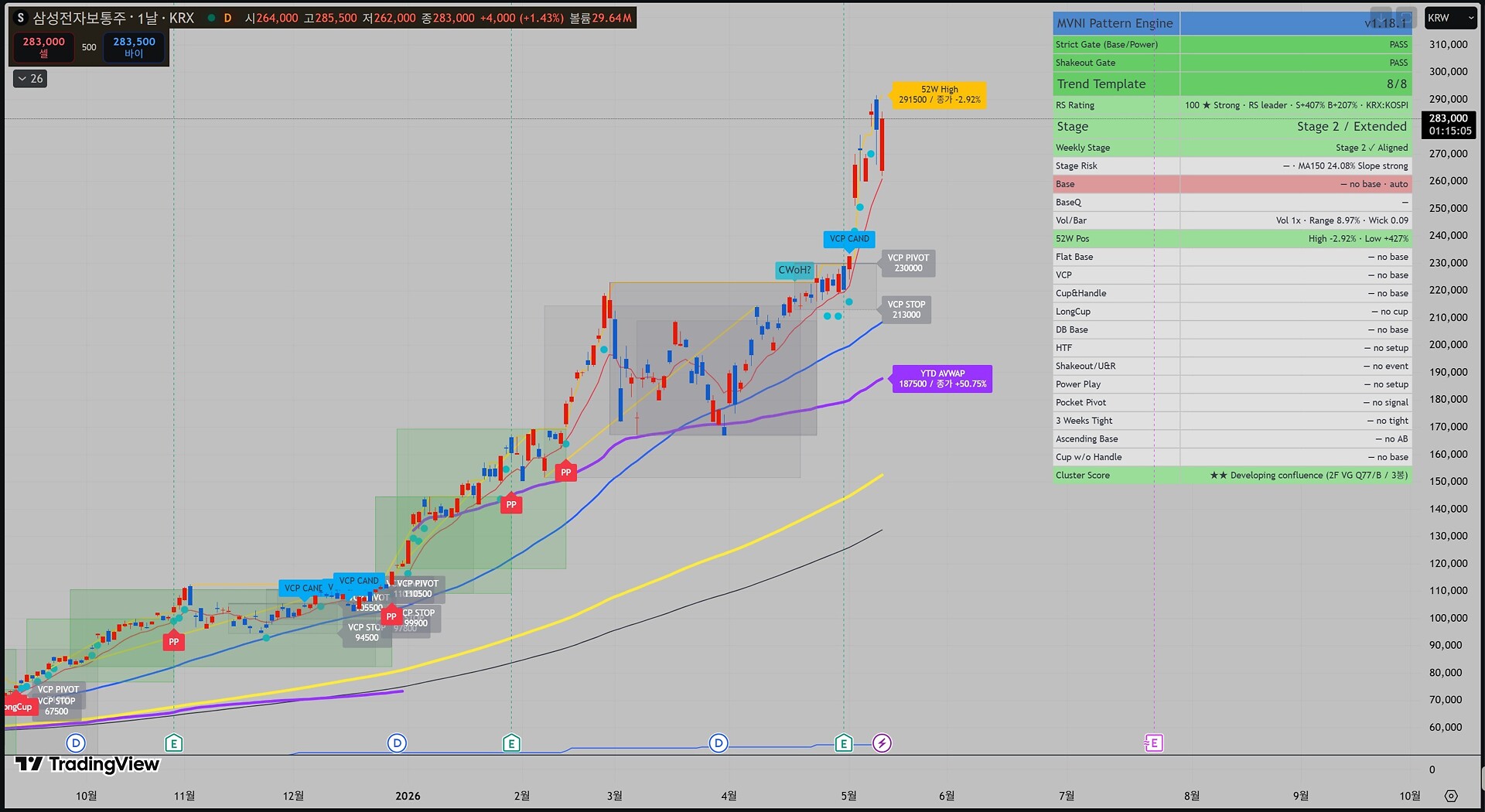
Task: Expand the collapsed indicators legend showing 26
Action: [30, 78]
